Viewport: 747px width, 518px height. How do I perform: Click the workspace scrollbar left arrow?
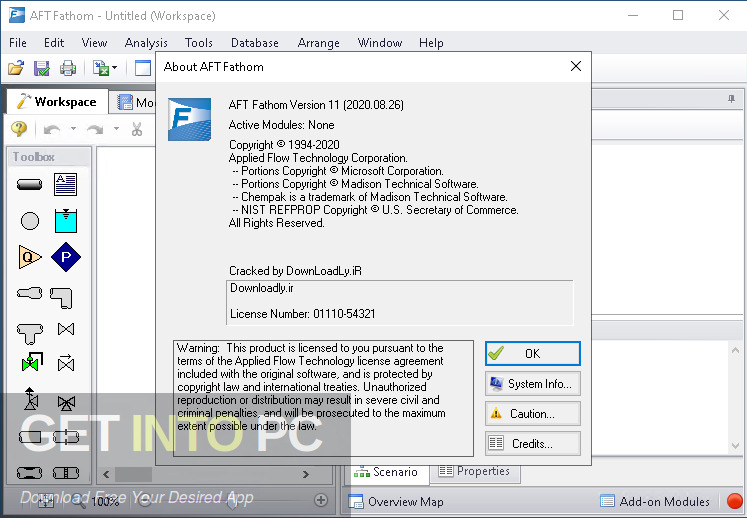[x=106, y=474]
